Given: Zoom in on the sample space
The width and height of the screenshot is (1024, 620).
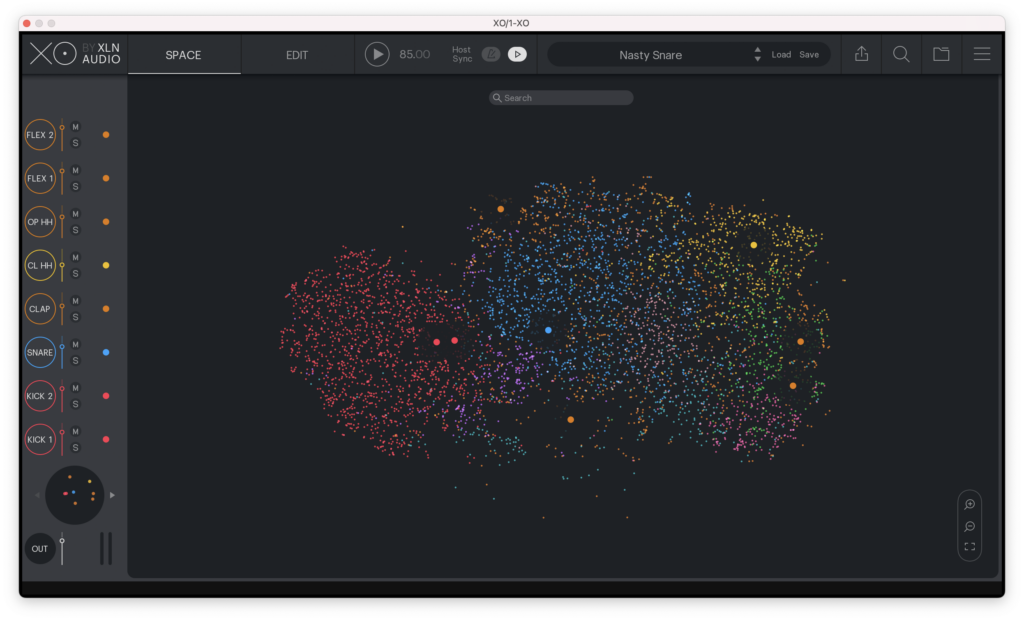Looking at the screenshot, I should 970,504.
